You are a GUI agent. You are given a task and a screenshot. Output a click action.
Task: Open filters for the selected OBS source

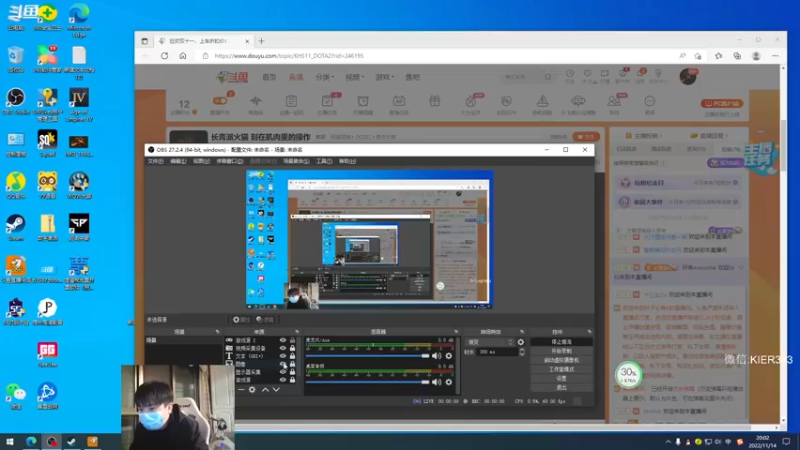click(265, 319)
